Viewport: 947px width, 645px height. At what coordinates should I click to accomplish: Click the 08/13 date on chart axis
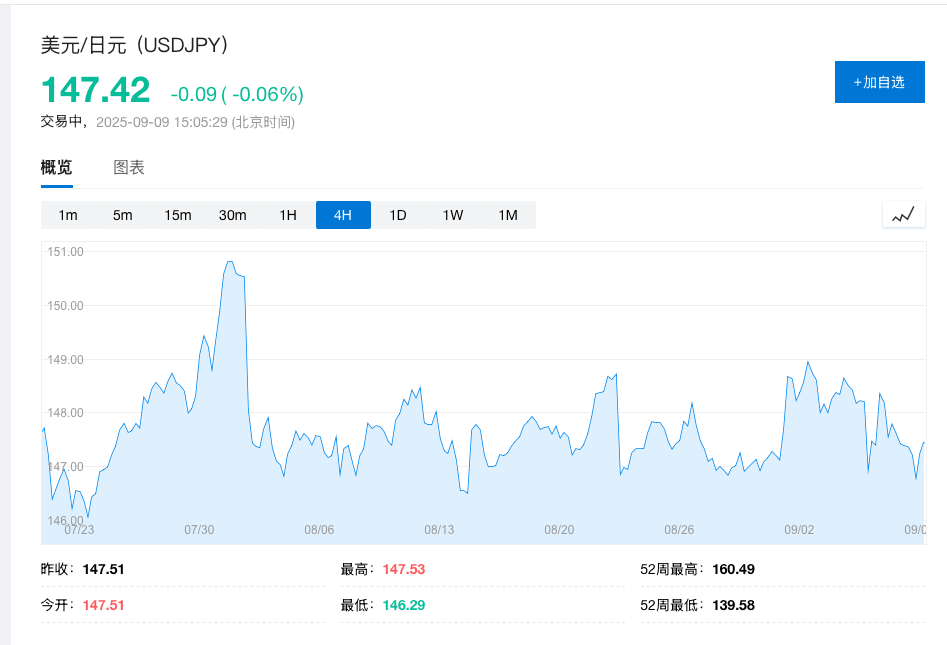pos(439,530)
